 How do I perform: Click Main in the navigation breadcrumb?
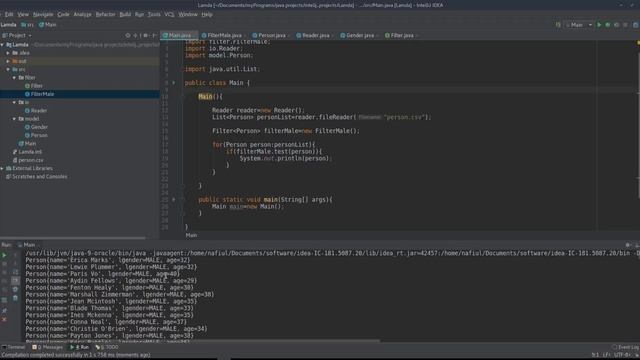(x=48, y=25)
